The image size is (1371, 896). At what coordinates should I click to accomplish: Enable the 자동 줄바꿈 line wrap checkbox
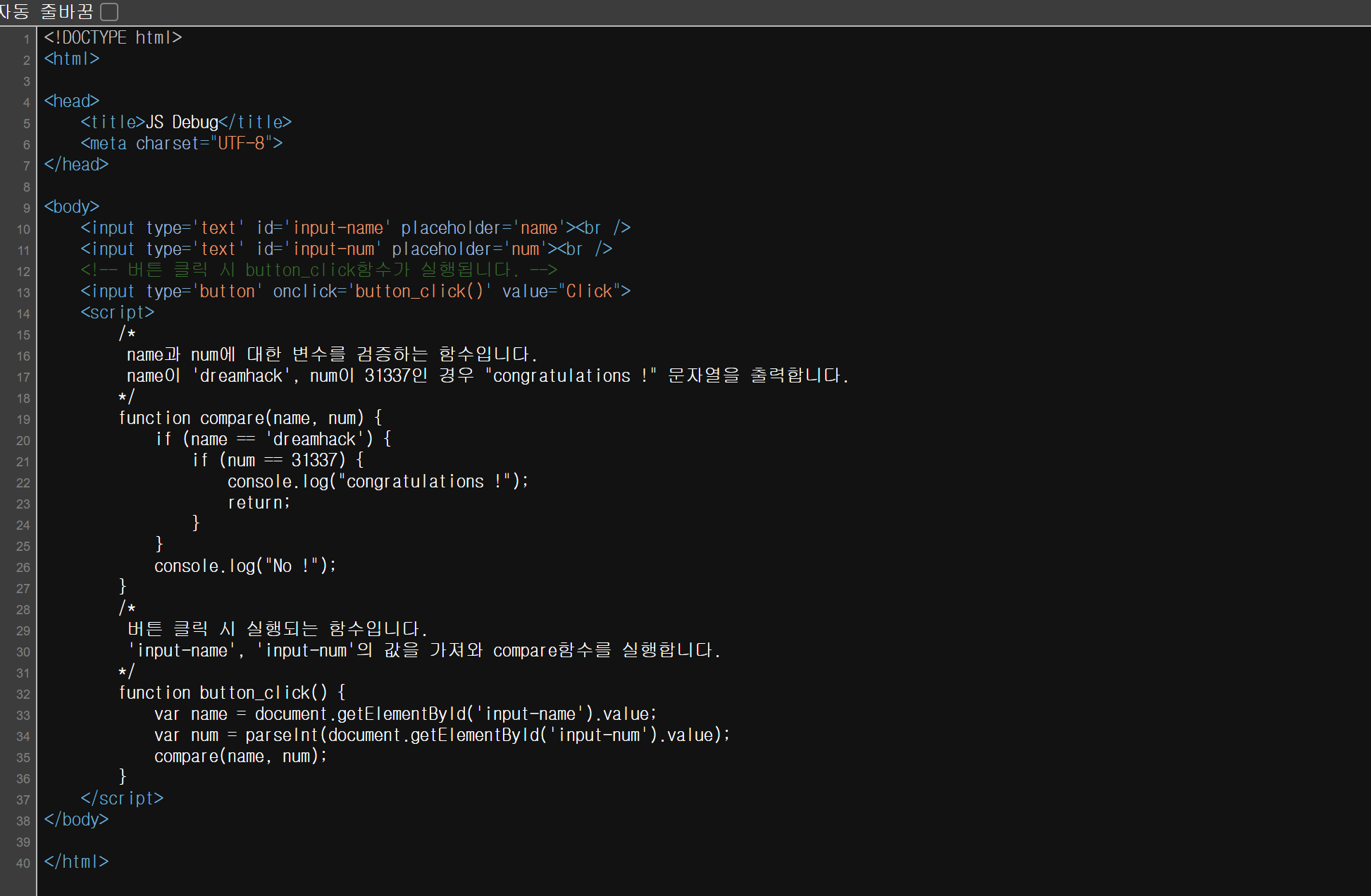109,12
